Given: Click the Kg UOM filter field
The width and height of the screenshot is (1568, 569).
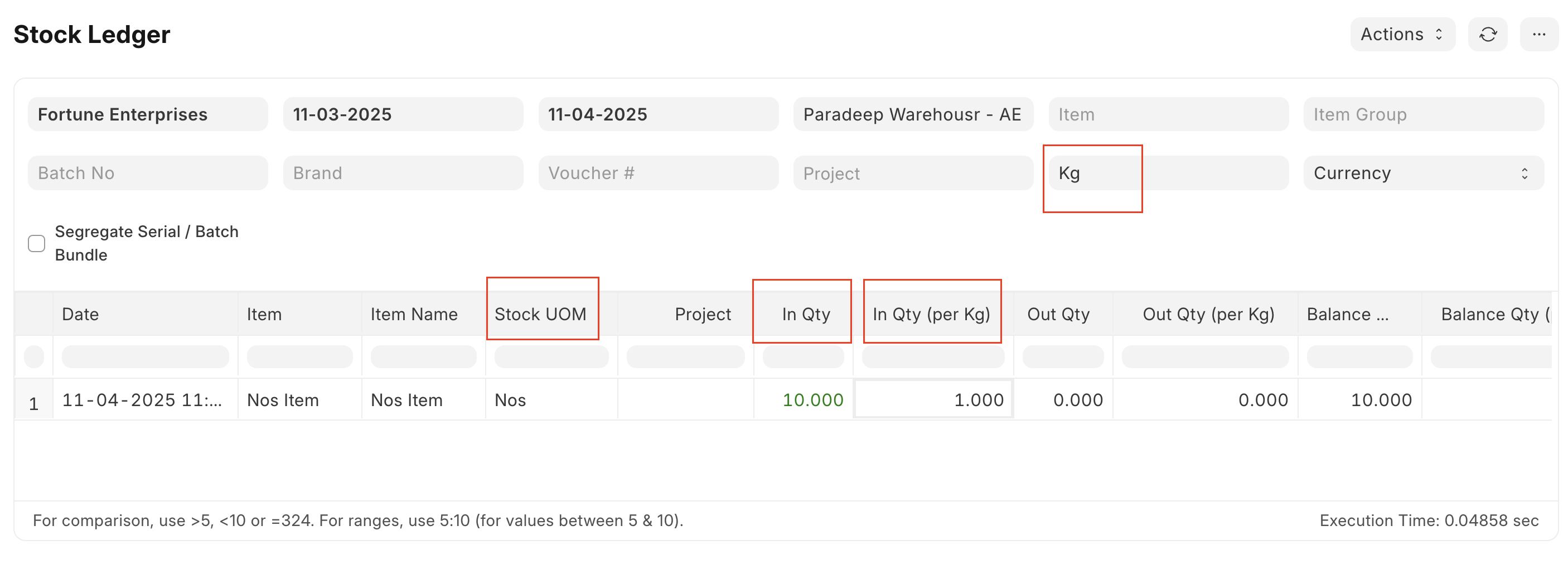Looking at the screenshot, I should coord(1167,173).
